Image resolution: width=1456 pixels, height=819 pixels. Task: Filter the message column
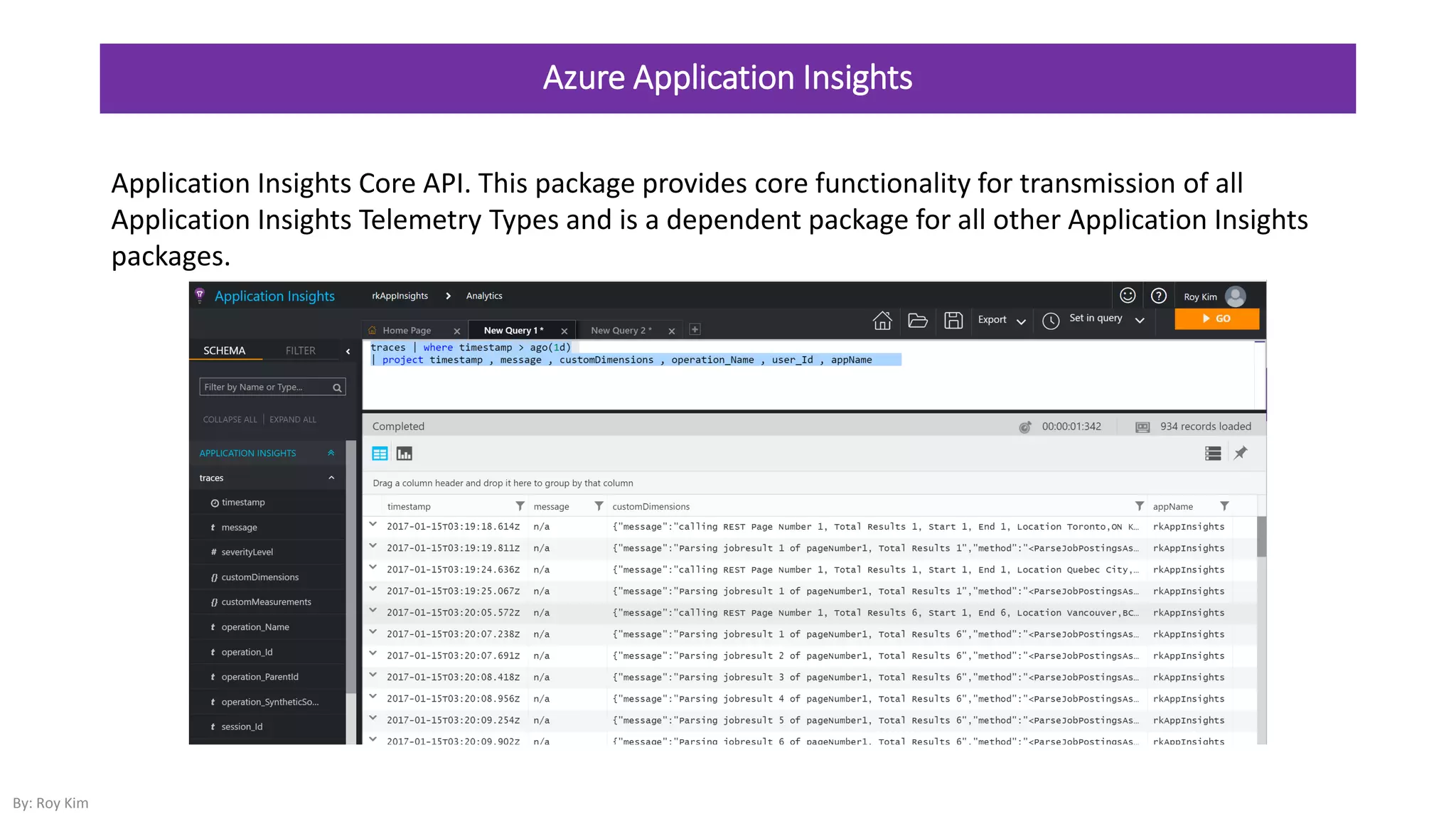(599, 506)
